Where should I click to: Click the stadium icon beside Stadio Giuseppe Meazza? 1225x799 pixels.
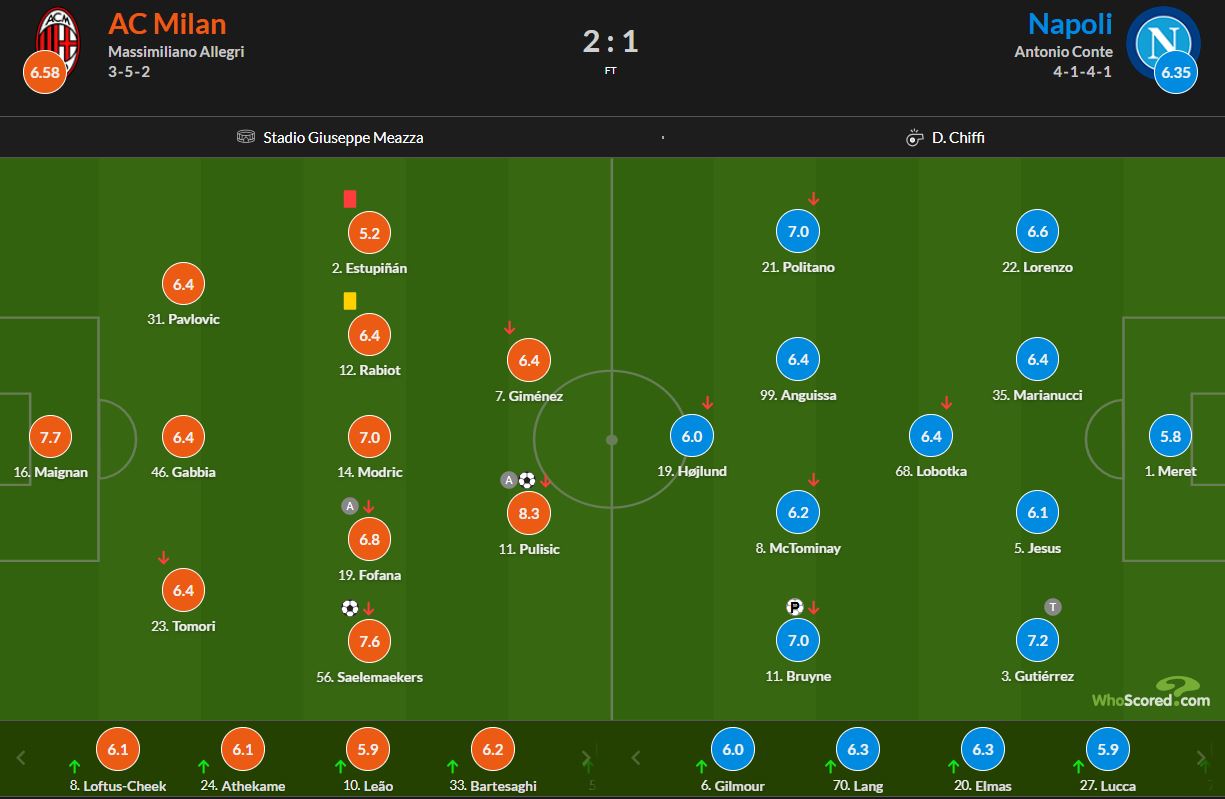pyautogui.click(x=246, y=137)
